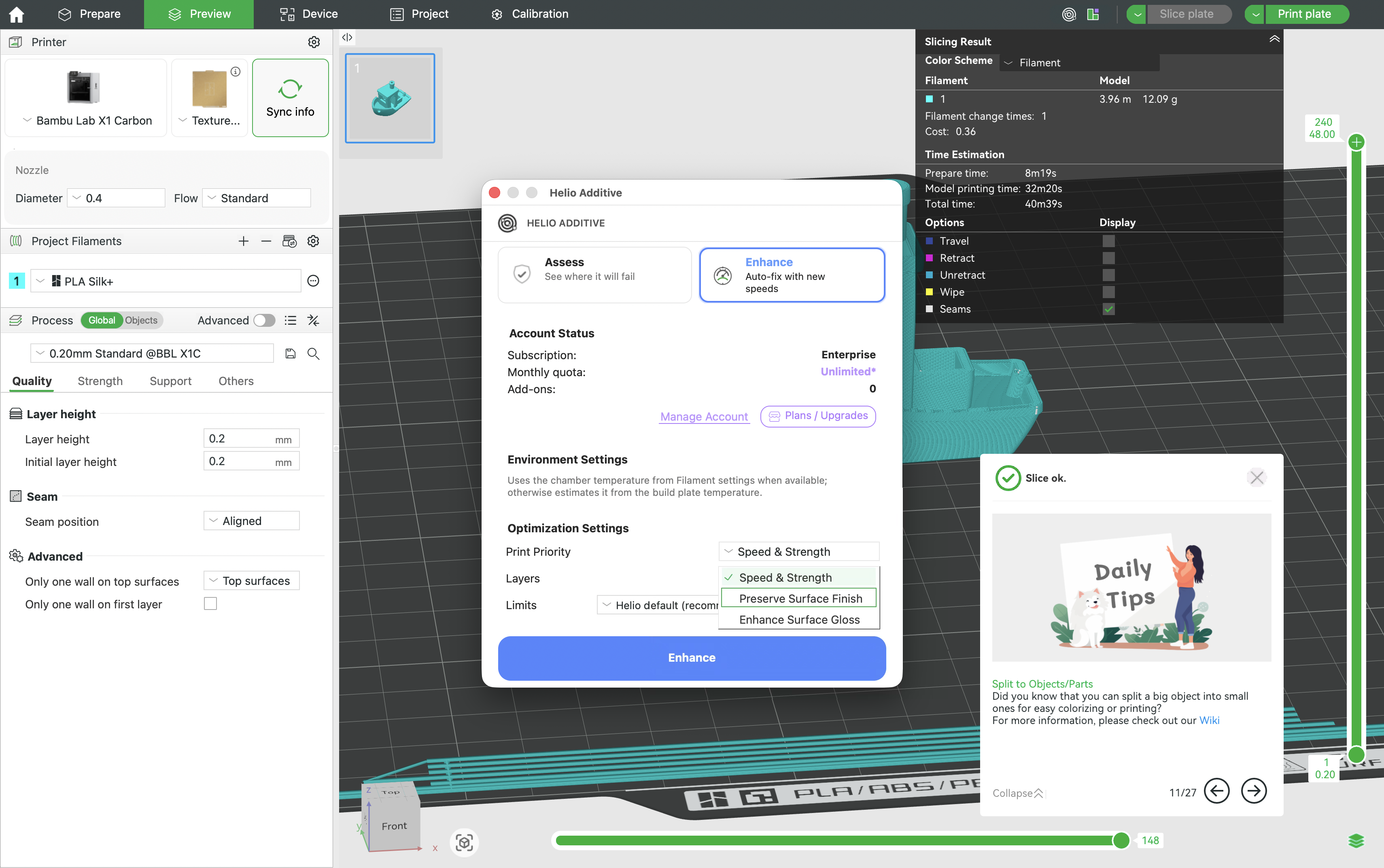Image resolution: width=1384 pixels, height=868 pixels.
Task: Click the layers view icon bottom right
Action: coord(1357,840)
